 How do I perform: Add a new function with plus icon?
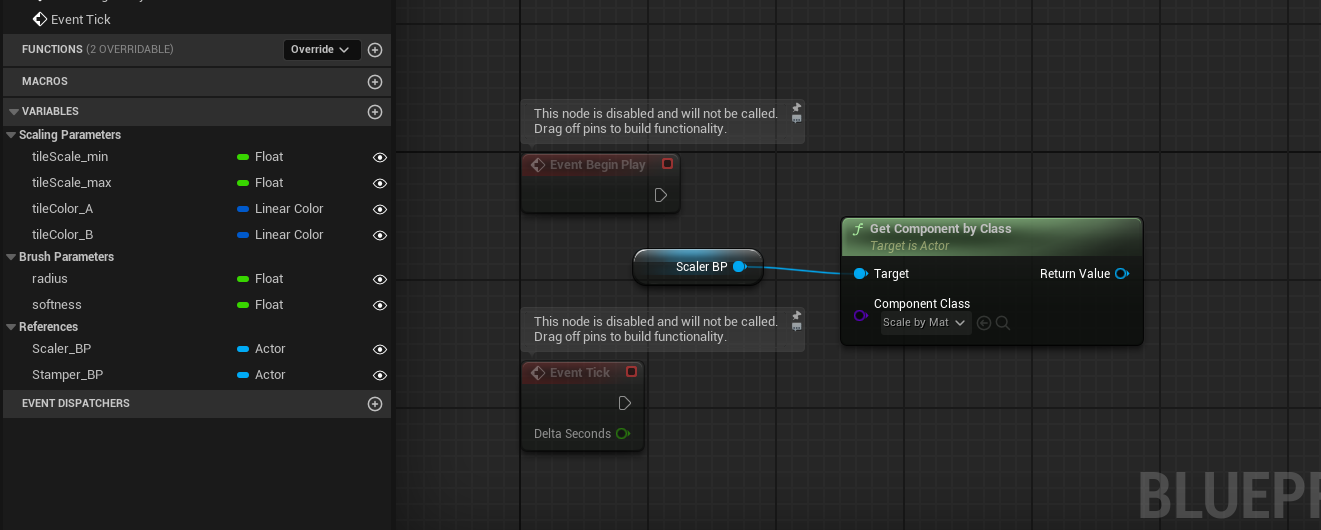tap(375, 50)
